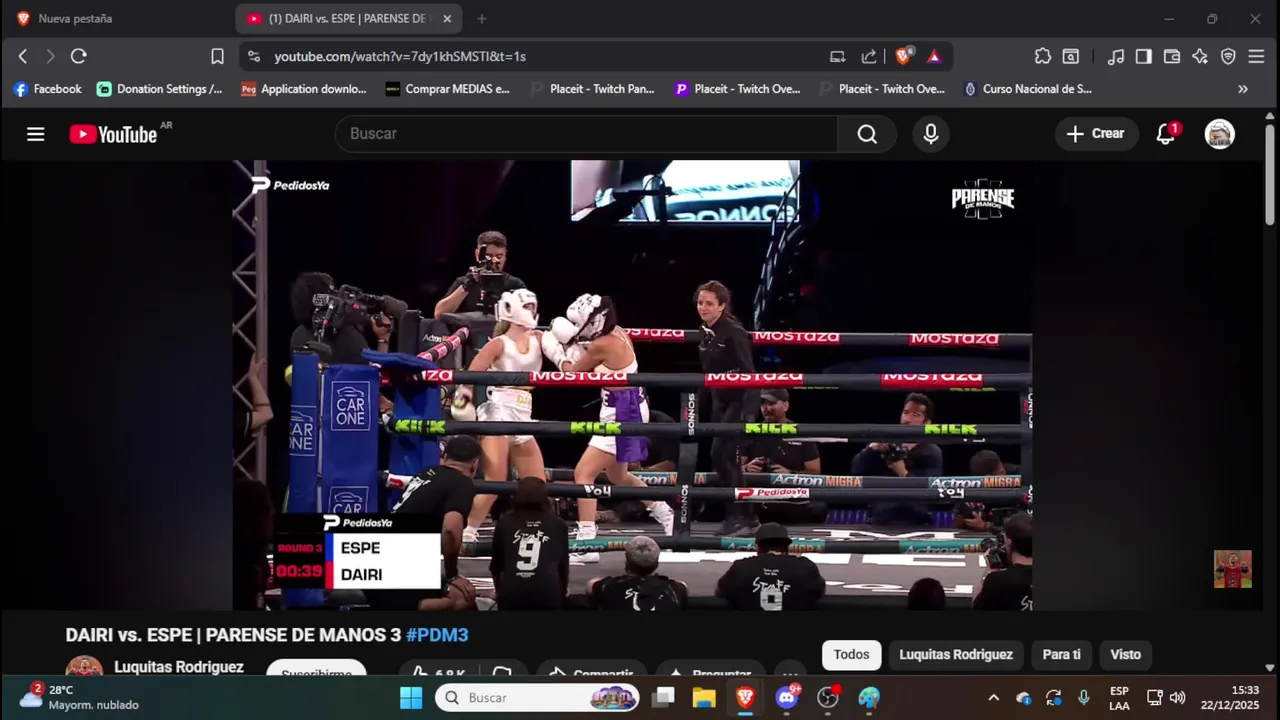Open Task View from the taskbar

point(663,698)
